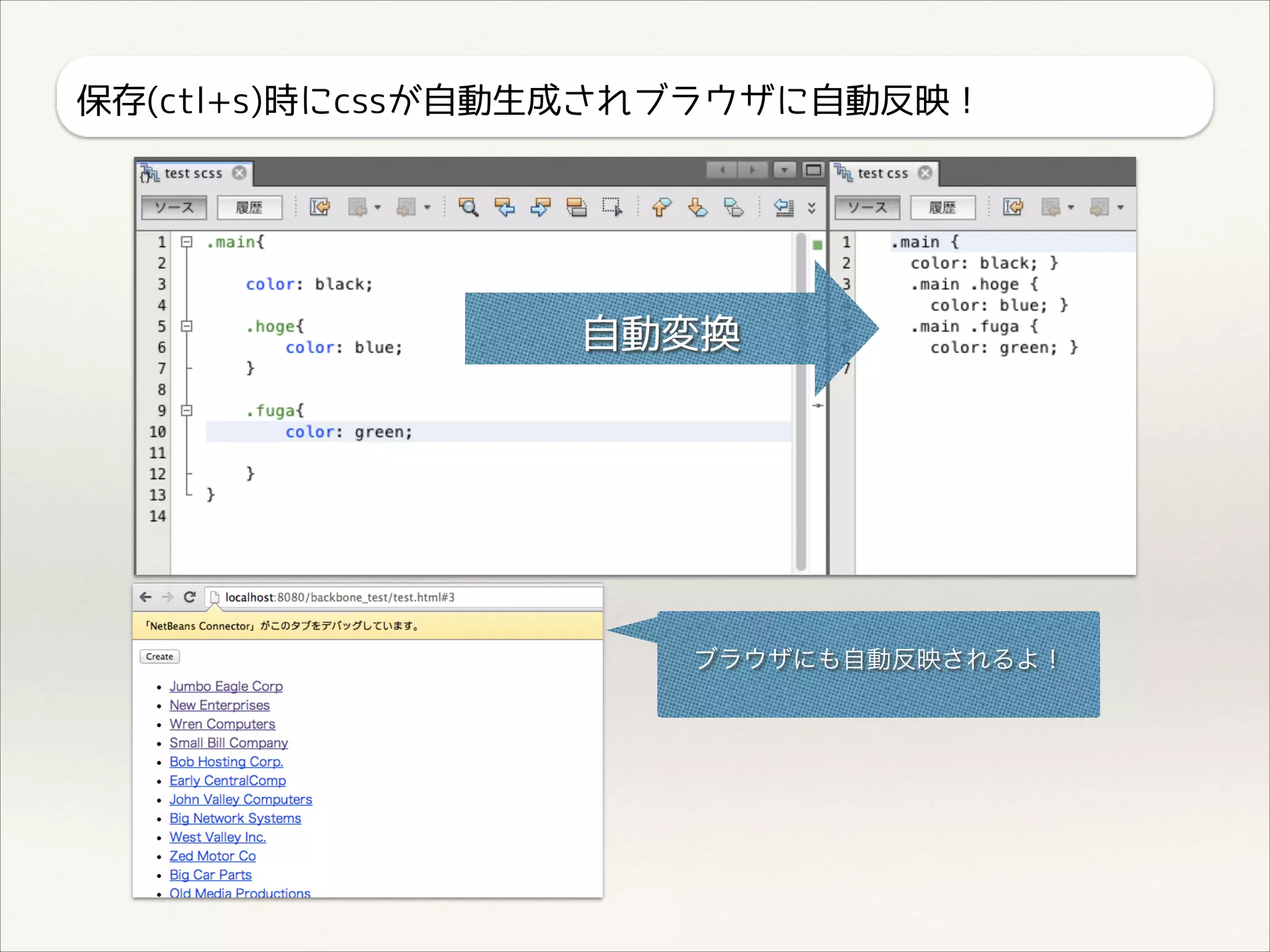
Task: Click scroll tabs right button
Action: pos(752,169)
